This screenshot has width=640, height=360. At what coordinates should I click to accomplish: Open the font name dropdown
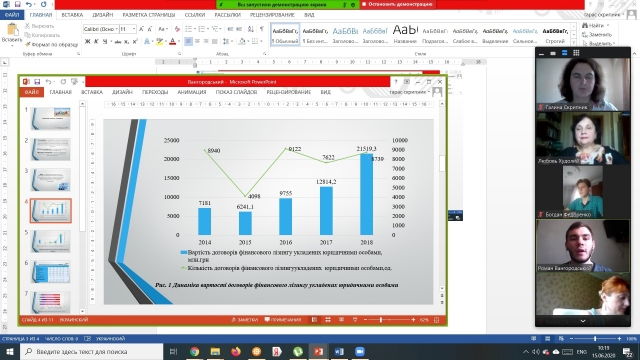117,29
